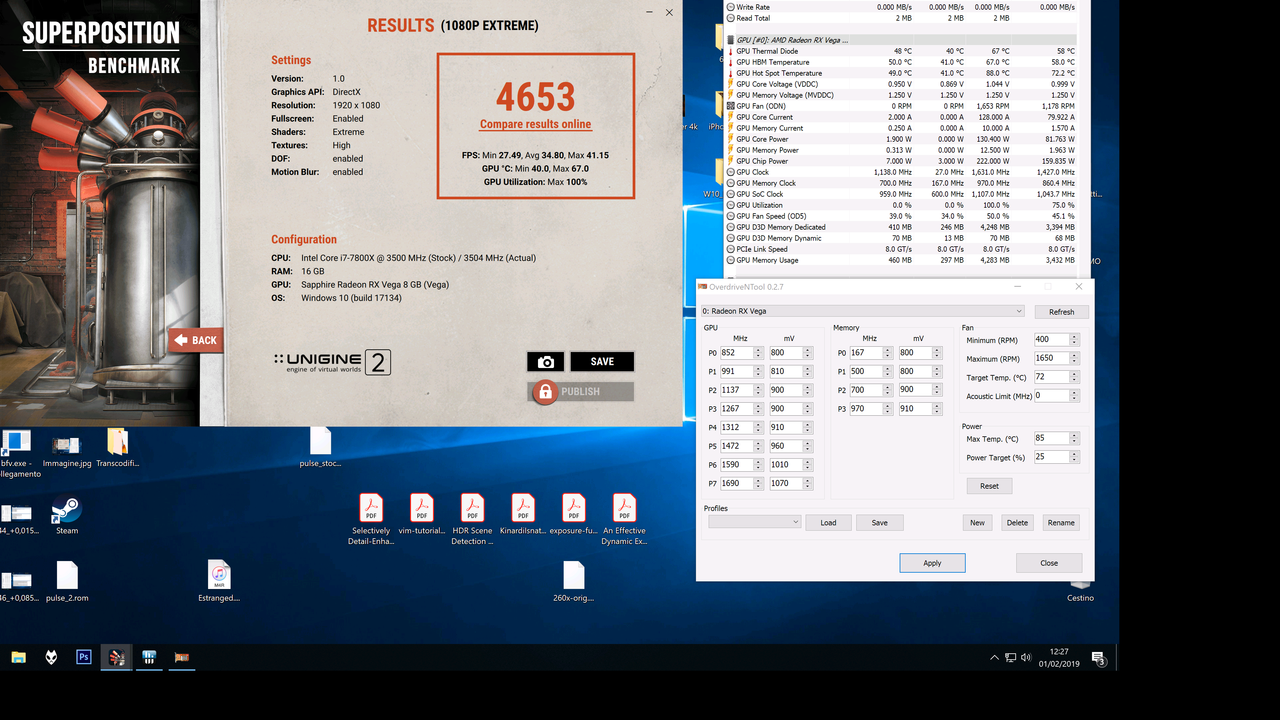This screenshot has height=720, width=1280.
Task: Go BACK in the Superposition benchmark
Action: pyautogui.click(x=196, y=340)
